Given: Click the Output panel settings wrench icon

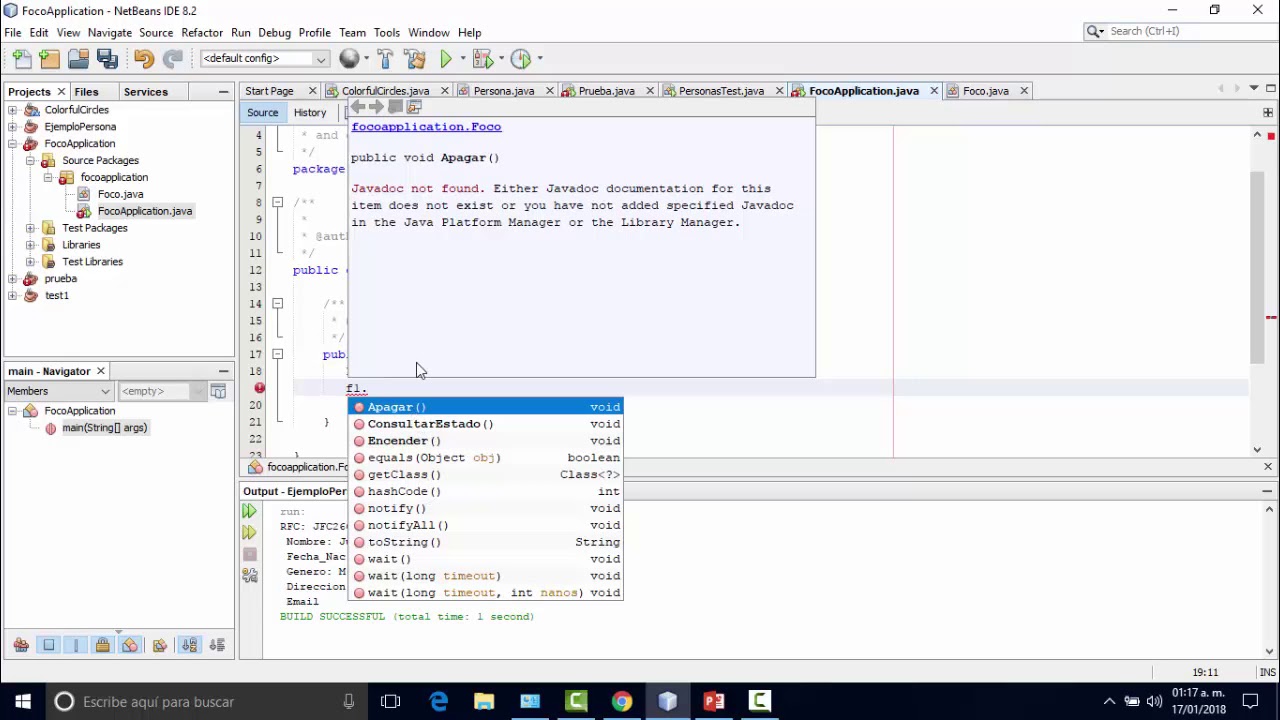Looking at the screenshot, I should (x=250, y=575).
